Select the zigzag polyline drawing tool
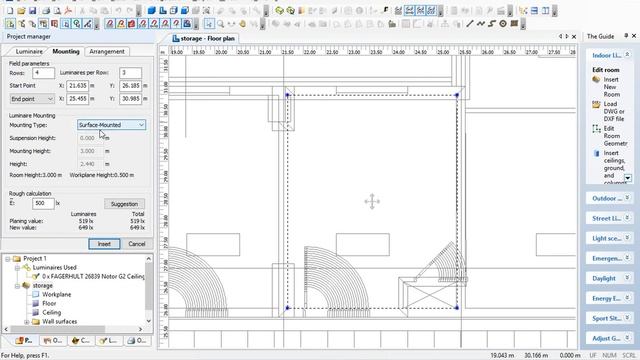640x360 pixels. point(481,24)
